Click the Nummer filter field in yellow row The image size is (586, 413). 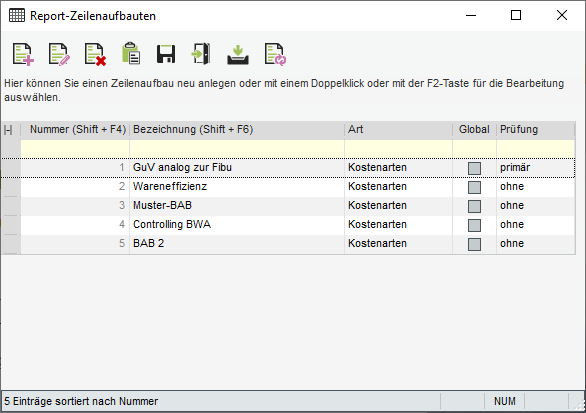[75, 149]
